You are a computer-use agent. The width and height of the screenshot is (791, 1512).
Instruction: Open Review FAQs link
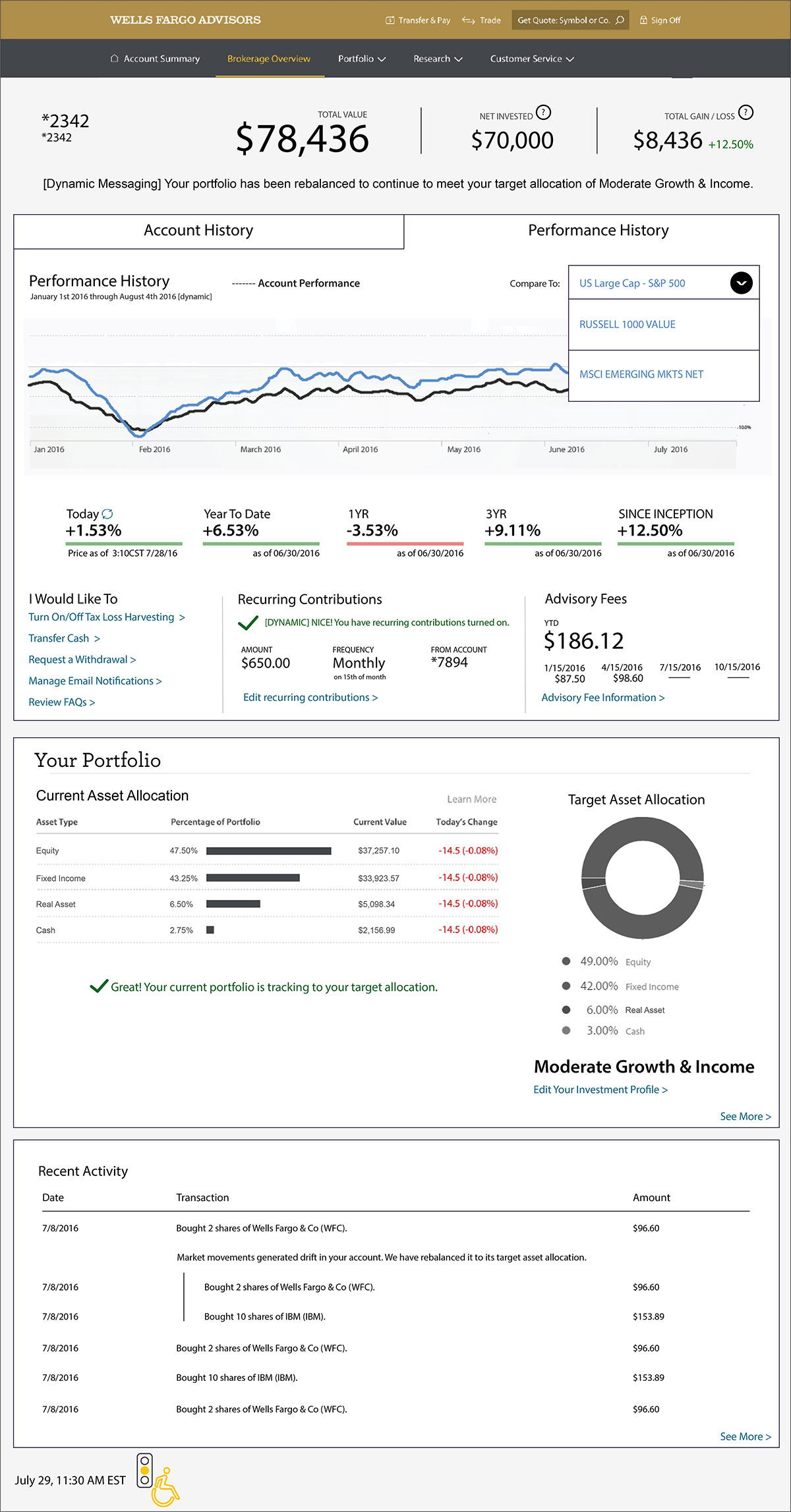[61, 702]
